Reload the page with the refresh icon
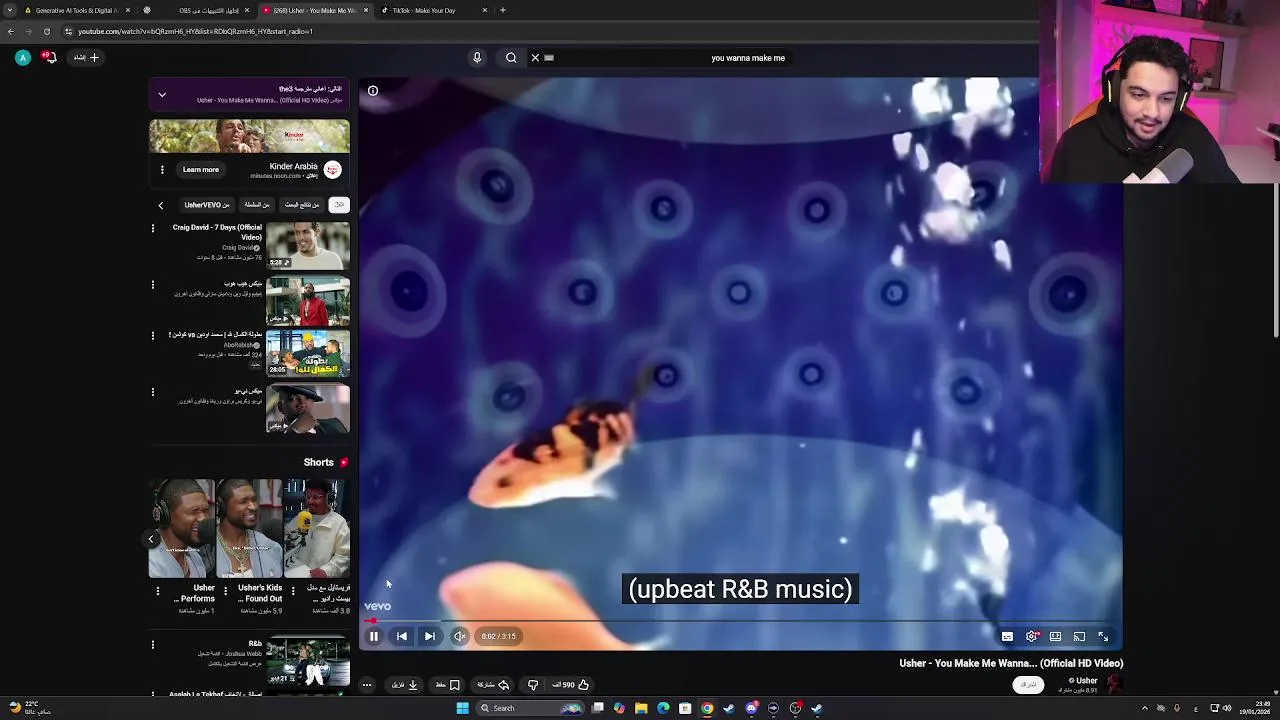The height and width of the screenshot is (720, 1280). pos(46,31)
